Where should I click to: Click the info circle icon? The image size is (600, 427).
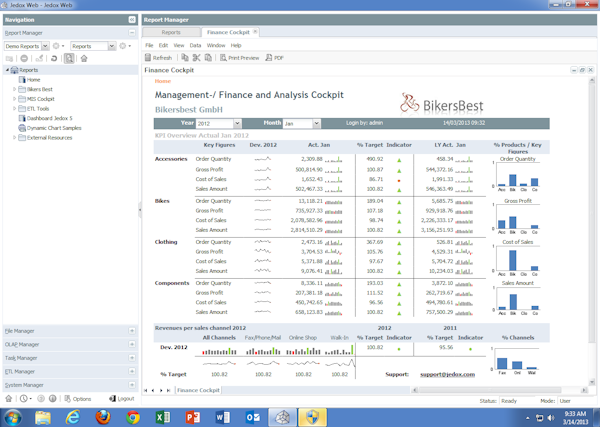pyautogui.click(x=52, y=399)
